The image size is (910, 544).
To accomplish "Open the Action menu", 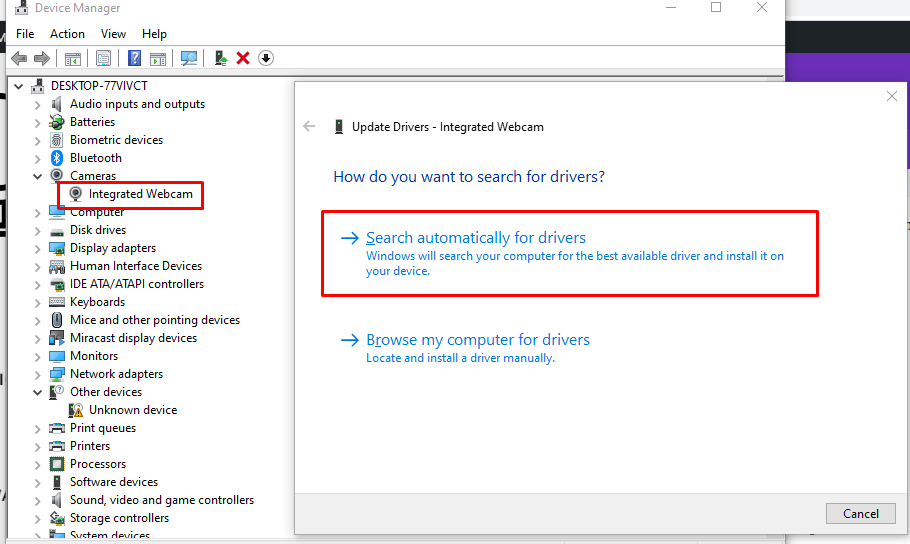I will pos(67,34).
